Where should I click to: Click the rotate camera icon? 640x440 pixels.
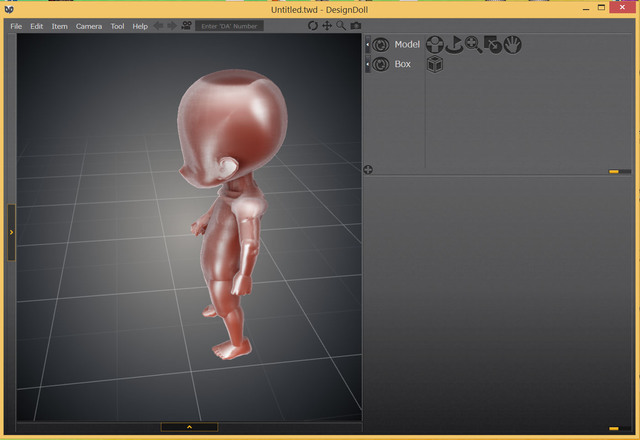(313, 26)
